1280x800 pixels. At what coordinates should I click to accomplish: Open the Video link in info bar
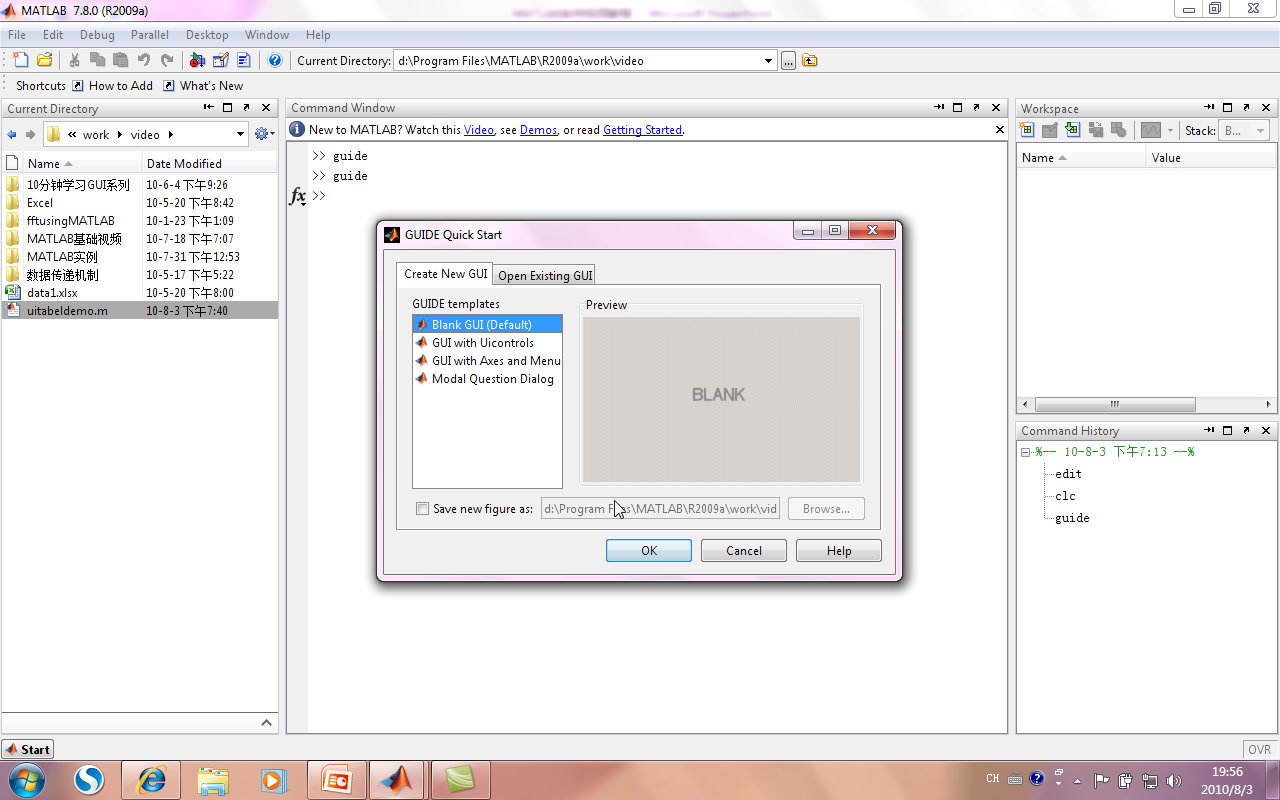[479, 130]
